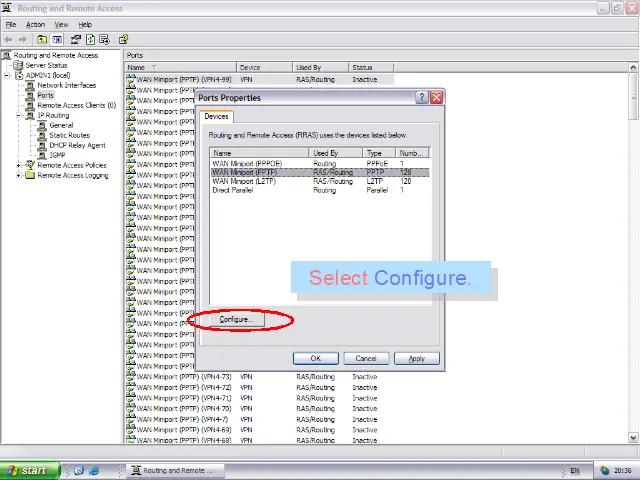Click the Routing and Remote Access title bar icon
The width and height of the screenshot is (640, 480).
[x=7, y=8]
